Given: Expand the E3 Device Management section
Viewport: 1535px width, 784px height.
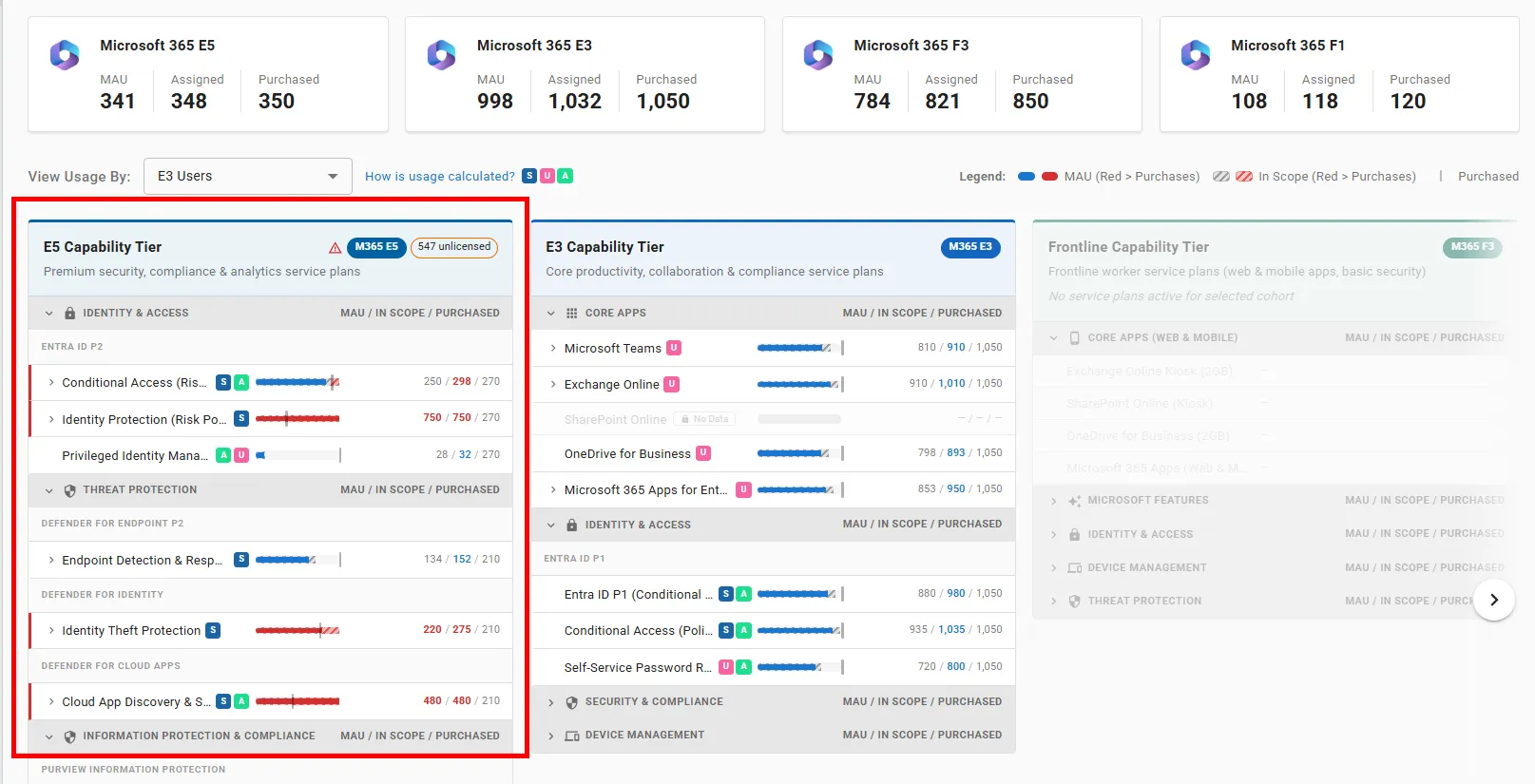Looking at the screenshot, I should pos(551,736).
